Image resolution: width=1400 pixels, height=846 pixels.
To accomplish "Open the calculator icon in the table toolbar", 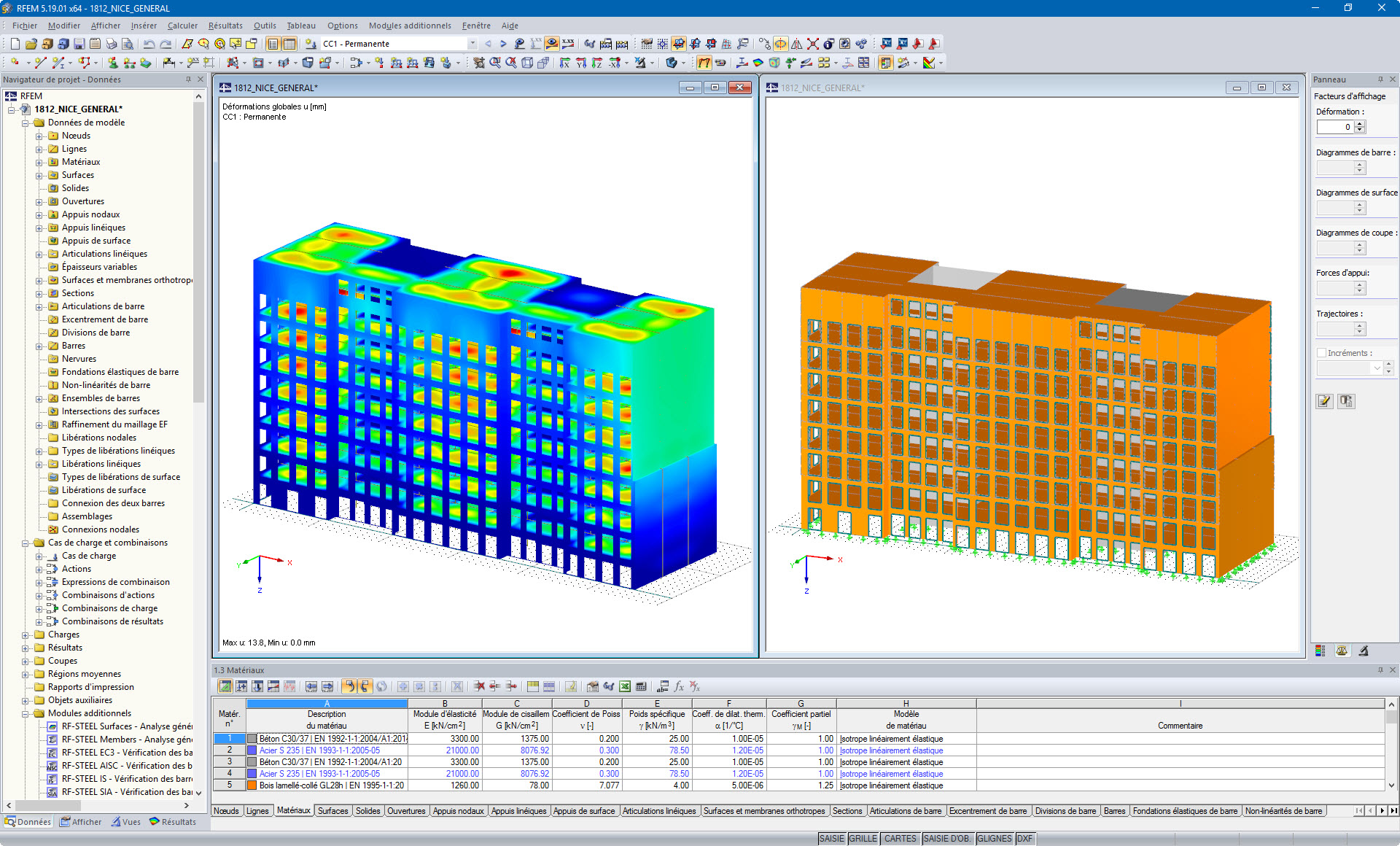I will tap(641, 686).
